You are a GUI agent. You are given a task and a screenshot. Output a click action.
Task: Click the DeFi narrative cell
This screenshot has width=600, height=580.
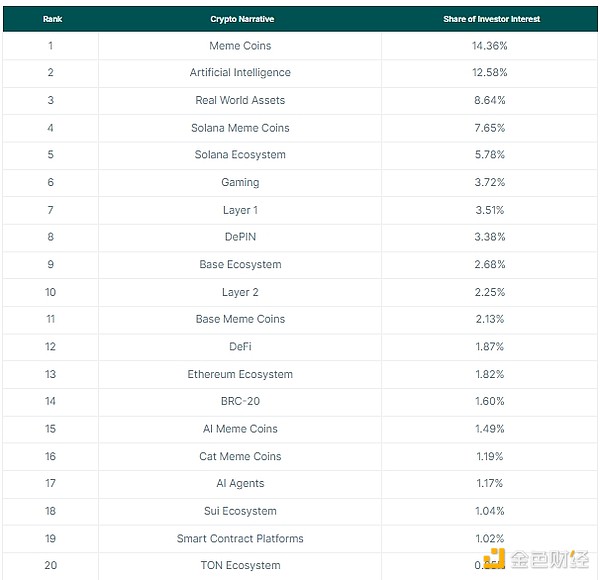[x=240, y=347]
